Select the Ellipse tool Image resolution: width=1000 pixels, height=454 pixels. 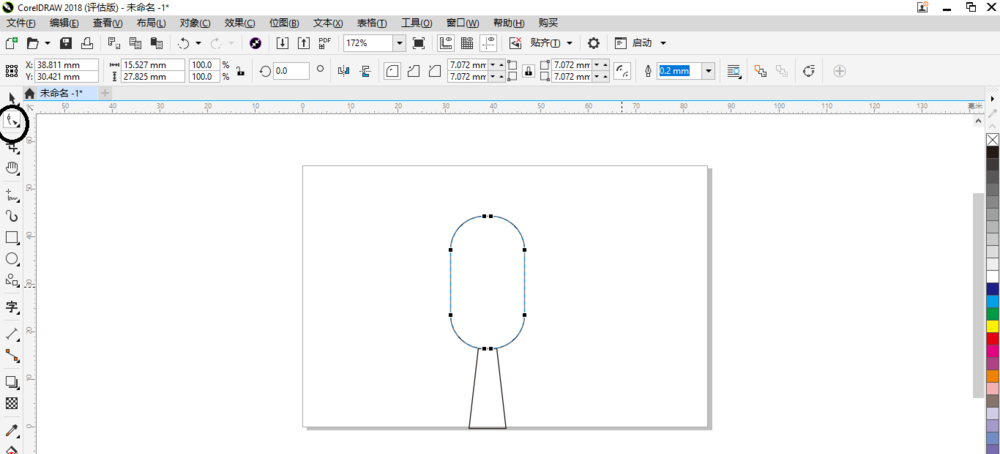tap(12, 259)
